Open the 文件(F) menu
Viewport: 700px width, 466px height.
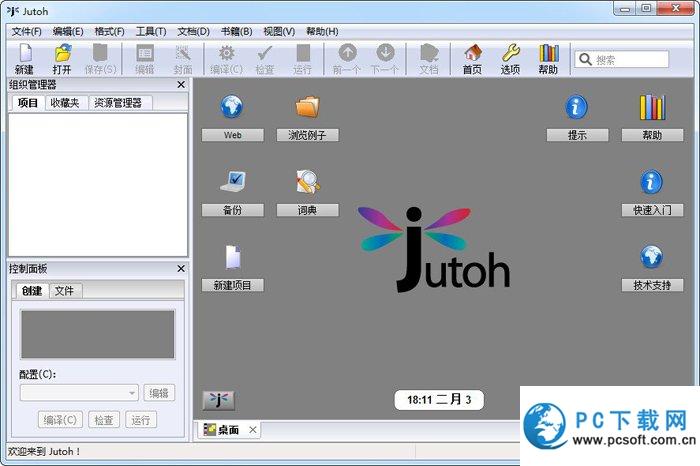[x=26, y=32]
